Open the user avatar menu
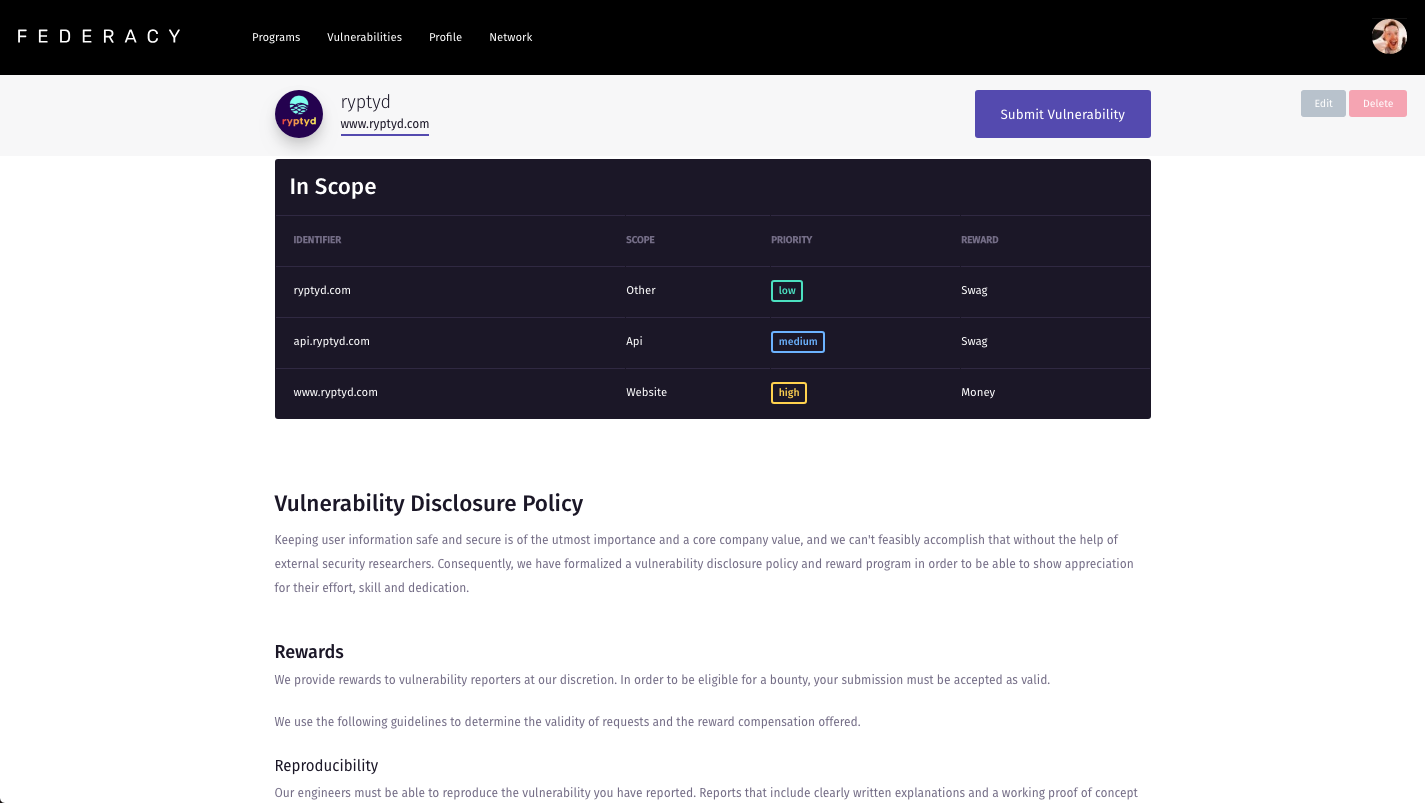 [1389, 37]
